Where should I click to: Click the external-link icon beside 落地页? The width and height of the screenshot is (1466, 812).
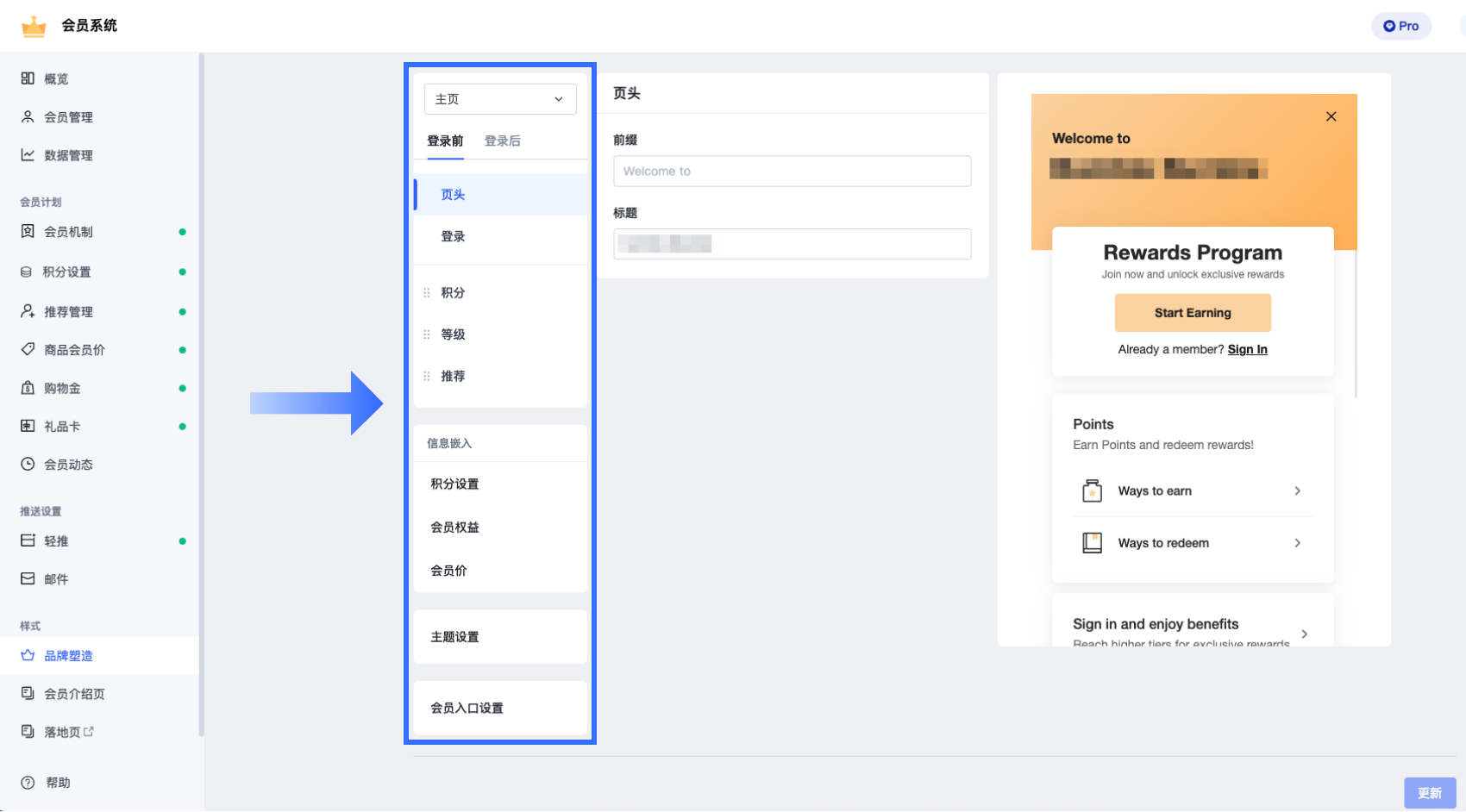coord(89,731)
